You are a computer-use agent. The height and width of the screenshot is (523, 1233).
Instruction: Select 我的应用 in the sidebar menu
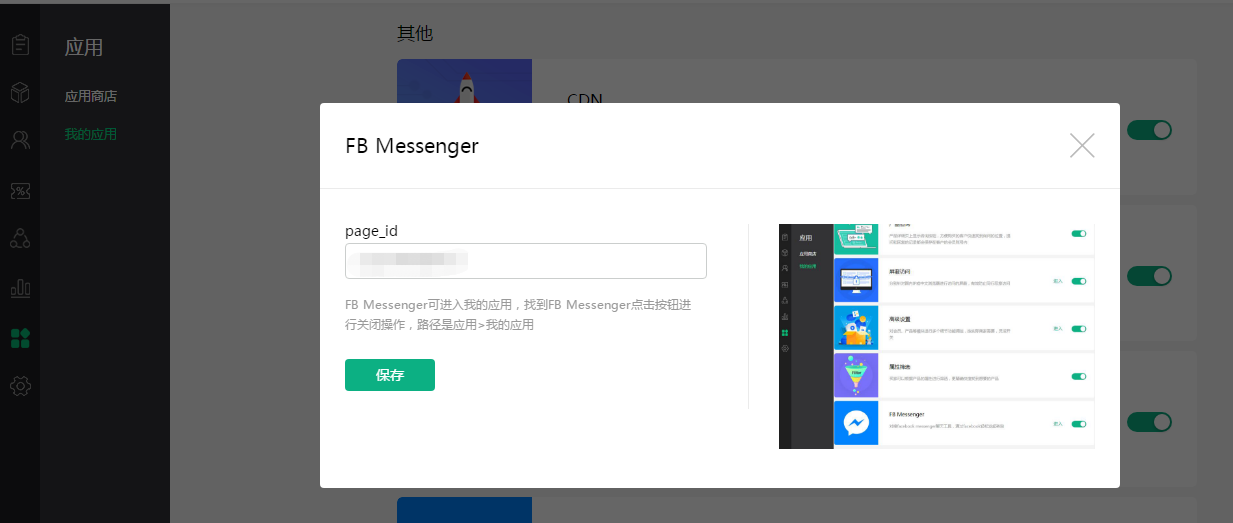click(x=91, y=134)
